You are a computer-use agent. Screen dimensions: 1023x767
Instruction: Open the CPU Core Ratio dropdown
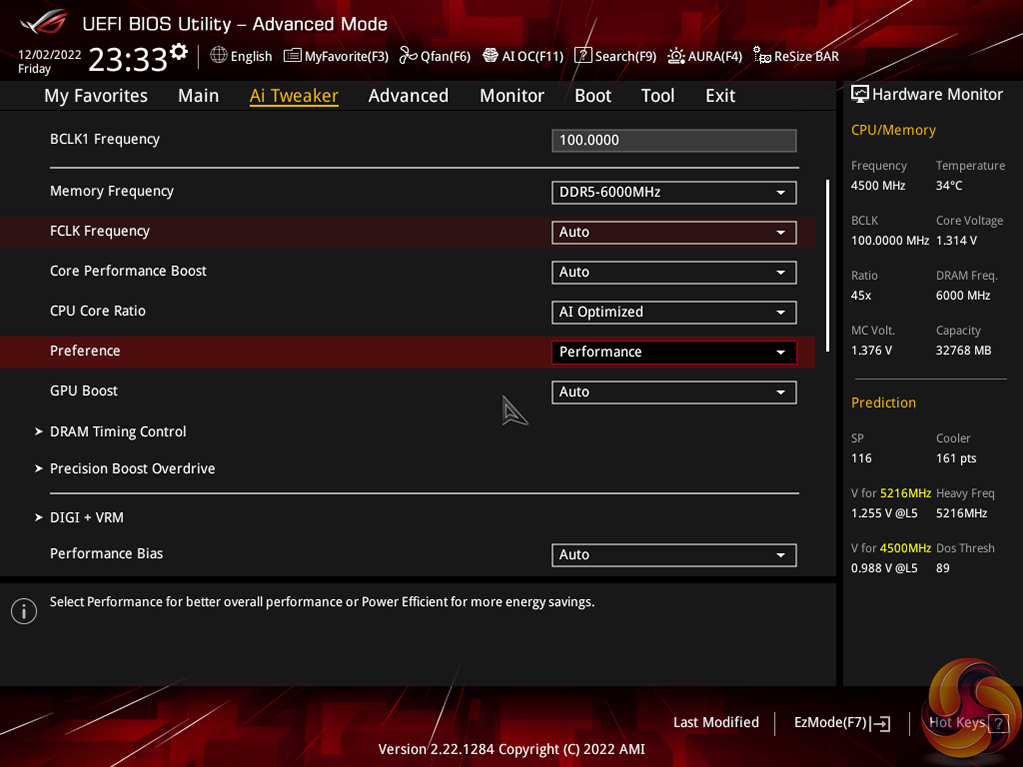click(x=673, y=312)
